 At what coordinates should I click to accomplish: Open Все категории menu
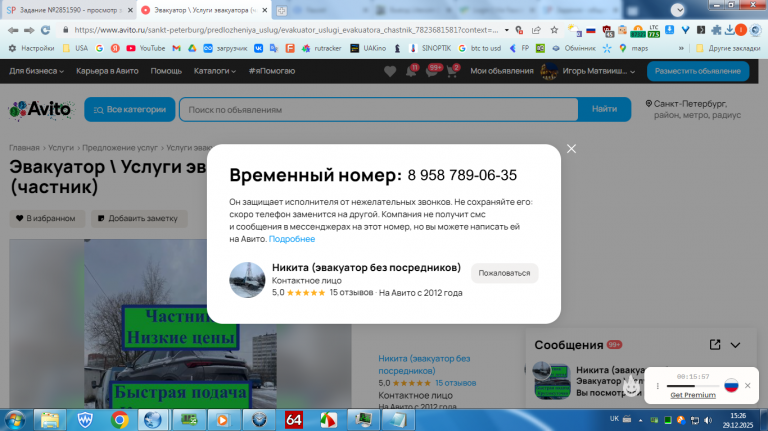pyautogui.click(x=130, y=109)
